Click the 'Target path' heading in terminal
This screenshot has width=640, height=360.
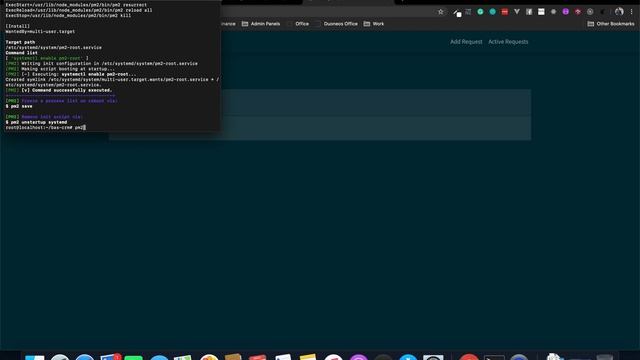(20, 42)
